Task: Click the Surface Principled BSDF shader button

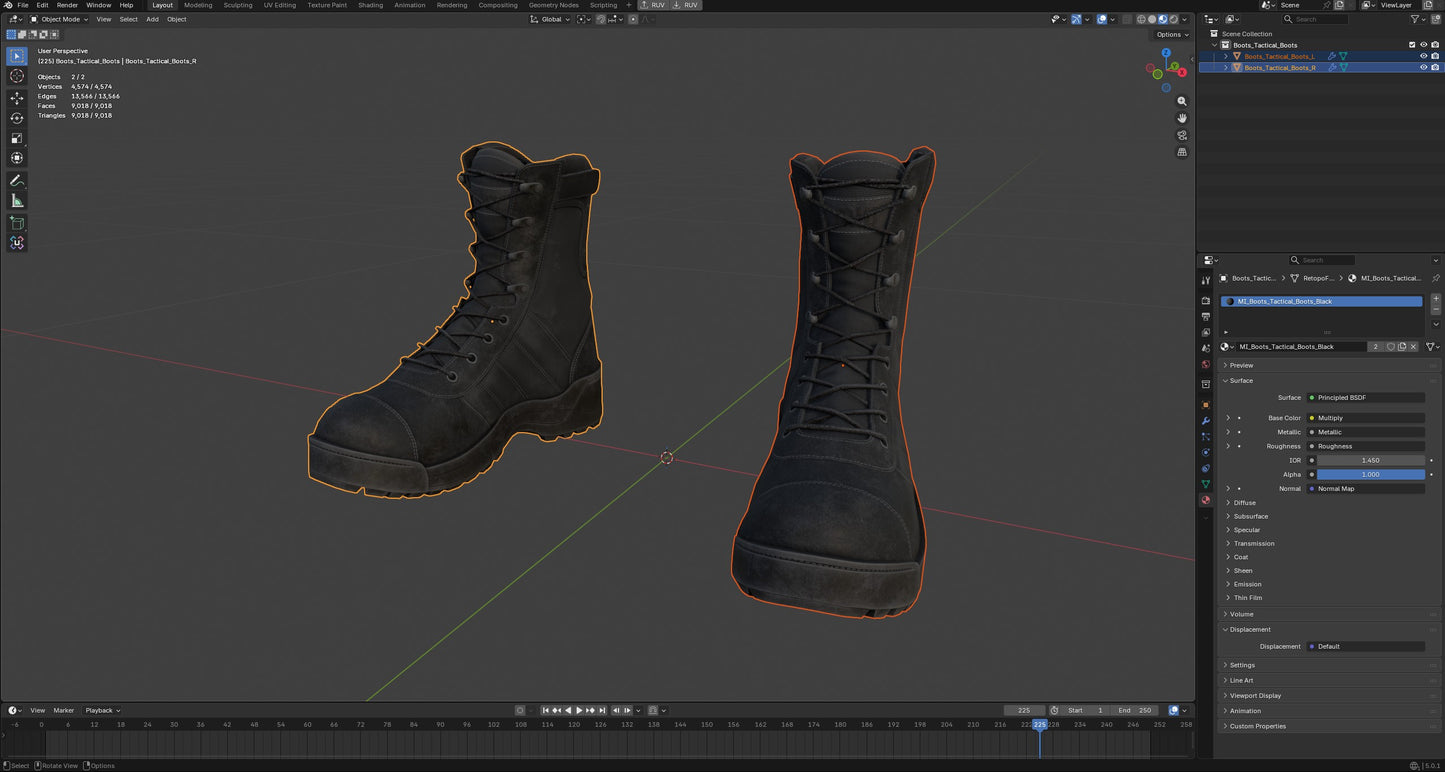Action: coord(1365,398)
